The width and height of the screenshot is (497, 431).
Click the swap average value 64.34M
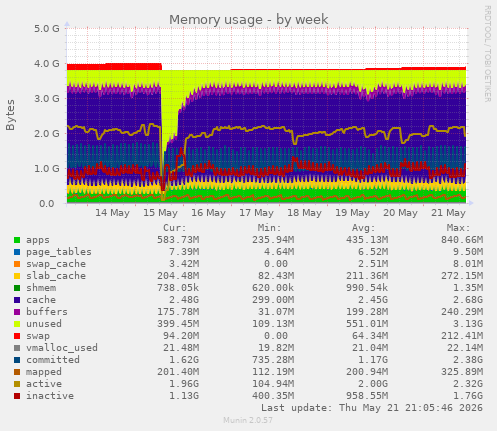click(370, 336)
